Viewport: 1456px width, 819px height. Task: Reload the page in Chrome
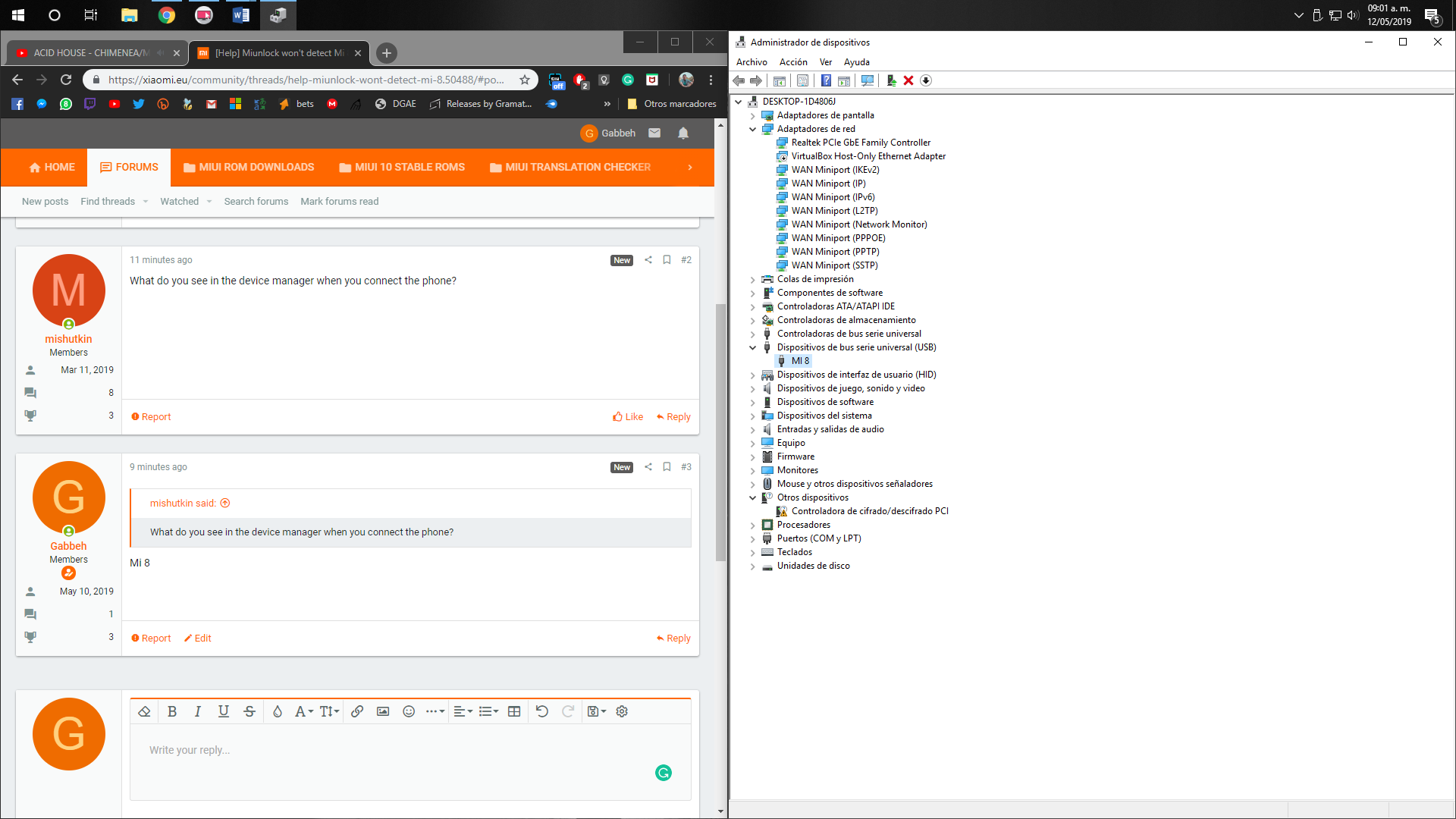(66, 80)
